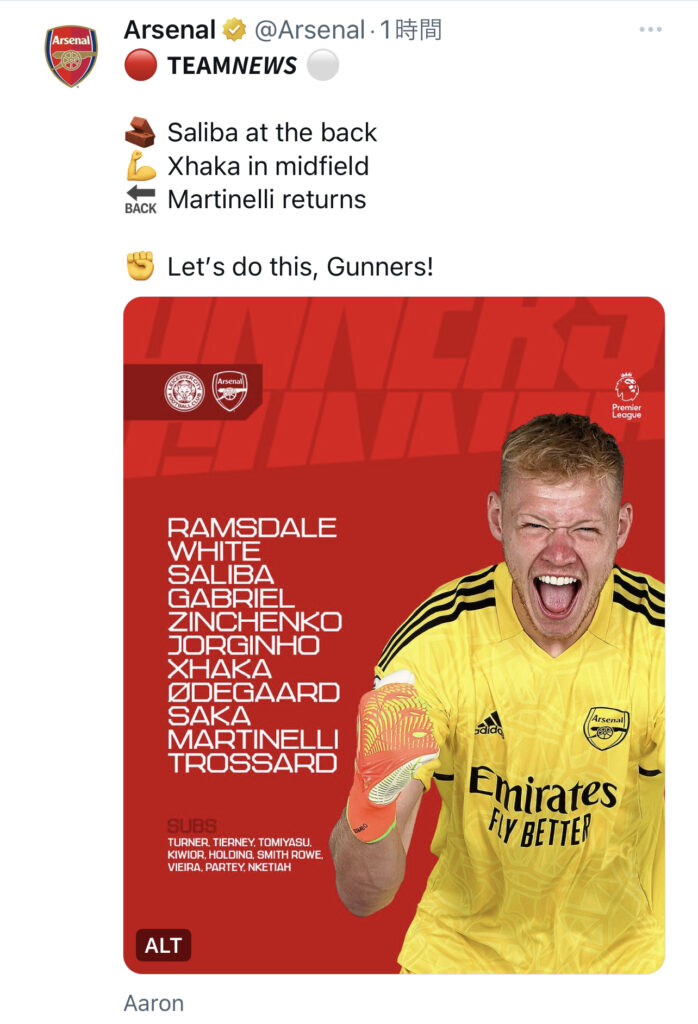Click the red circle emoji before TEAMNEWS
The width and height of the screenshot is (698, 1024).
click(x=140, y=65)
